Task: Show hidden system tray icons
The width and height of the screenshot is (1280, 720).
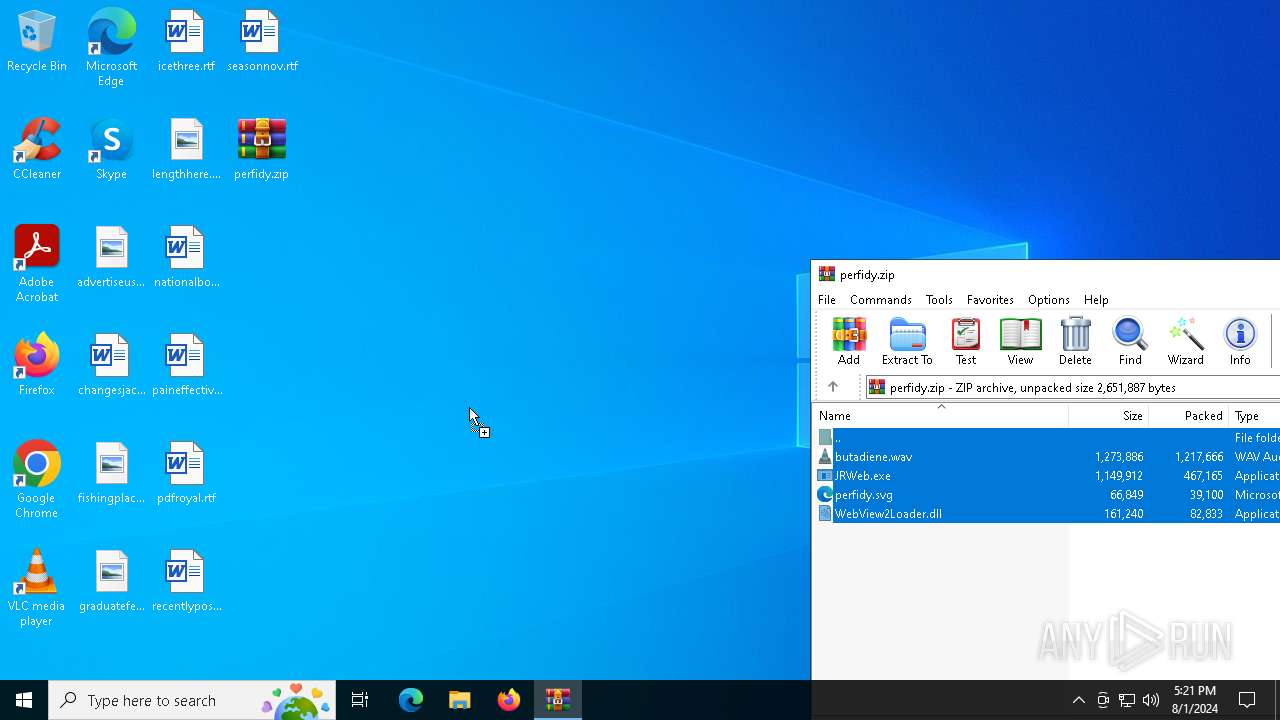Action: (1078, 700)
